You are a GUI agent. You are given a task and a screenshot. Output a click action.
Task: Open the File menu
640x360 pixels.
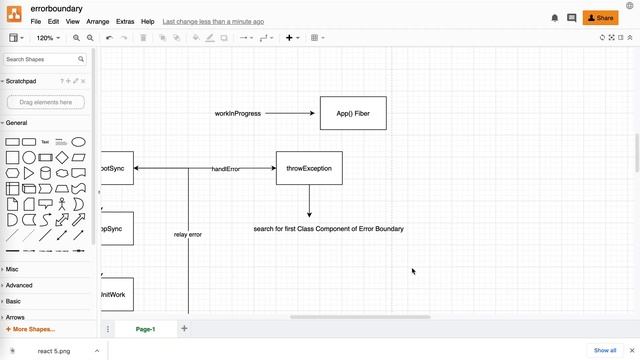pos(36,22)
